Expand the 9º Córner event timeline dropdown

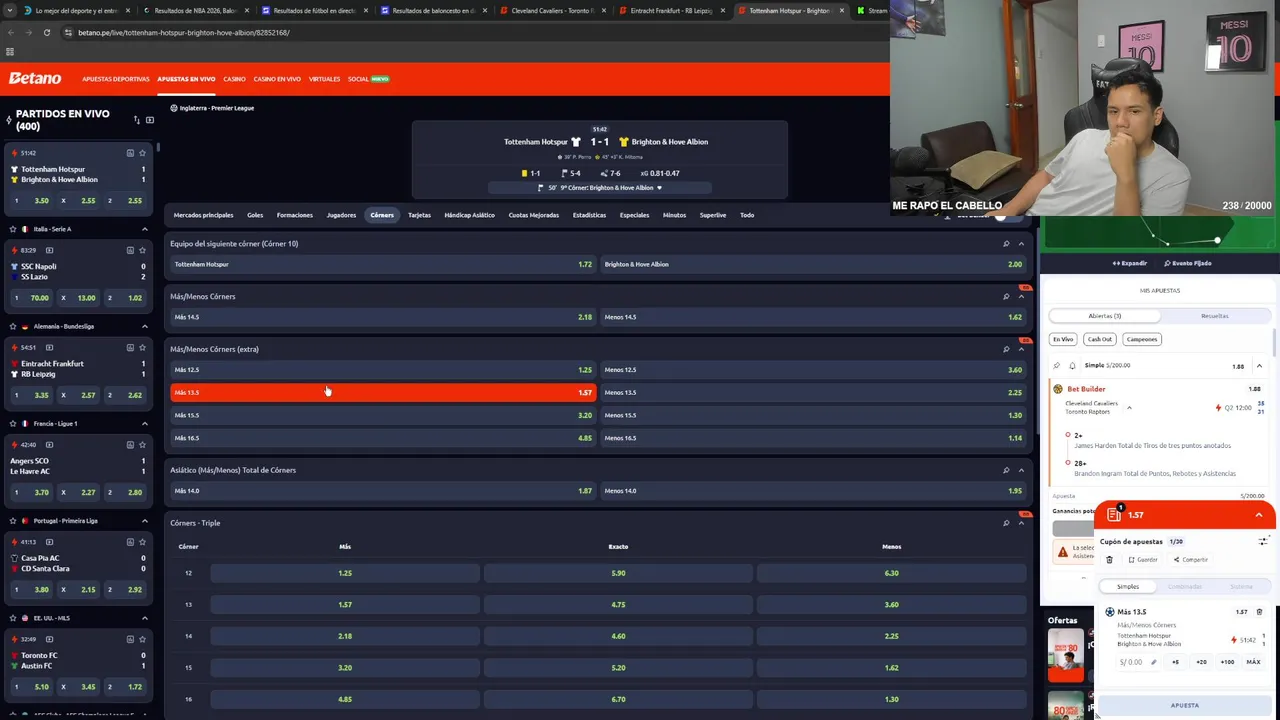pyautogui.click(x=659, y=188)
